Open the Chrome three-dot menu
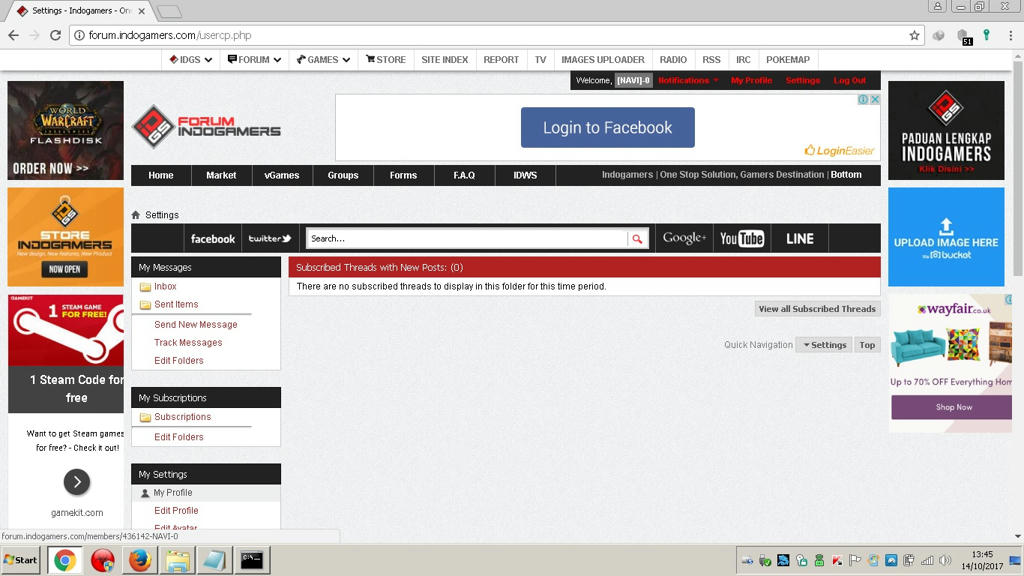The image size is (1024, 576). point(1010,35)
